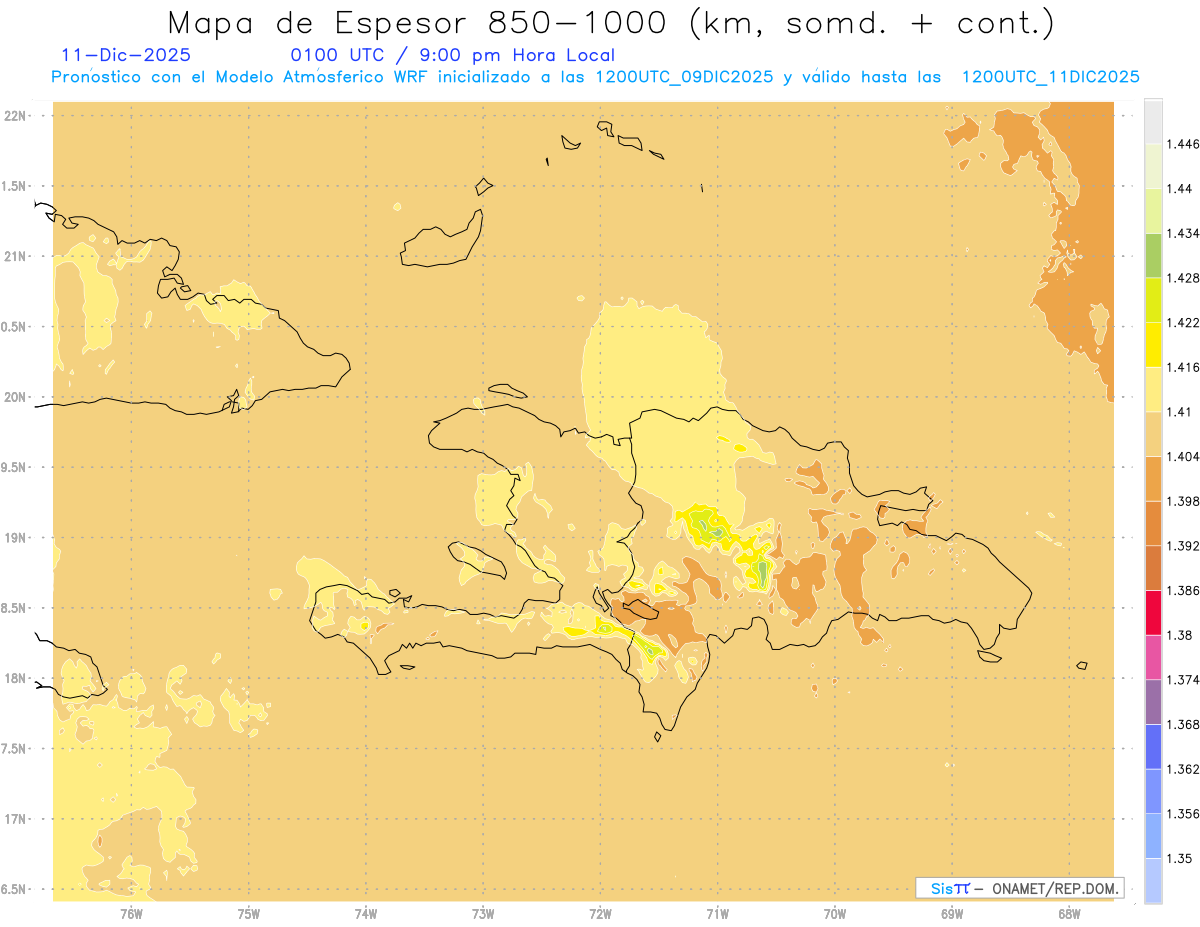This screenshot has height=927, width=1200.
Task: Select the purple legend swatch above 1.368
Action: [x=1153, y=701]
